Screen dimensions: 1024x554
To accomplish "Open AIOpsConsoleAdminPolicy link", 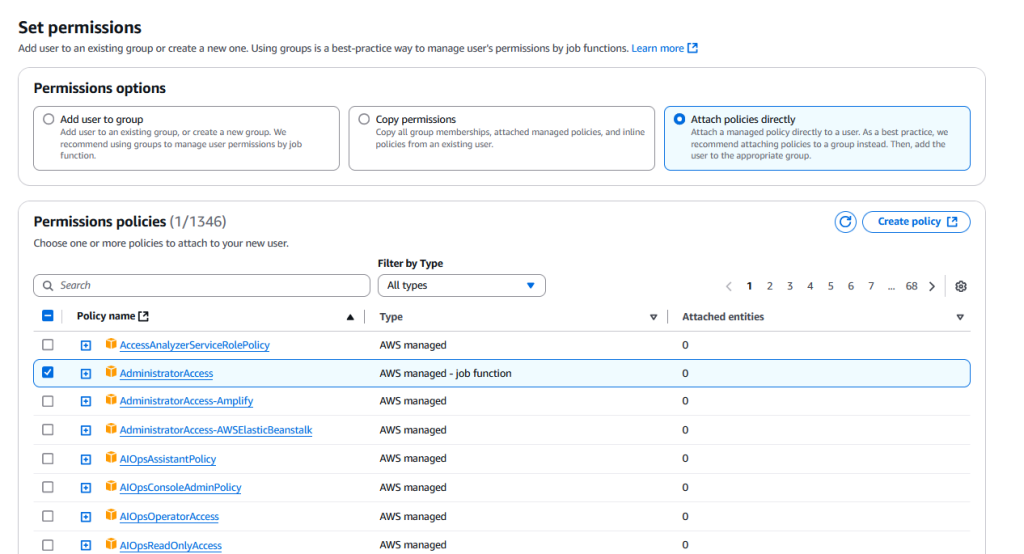I will point(180,487).
